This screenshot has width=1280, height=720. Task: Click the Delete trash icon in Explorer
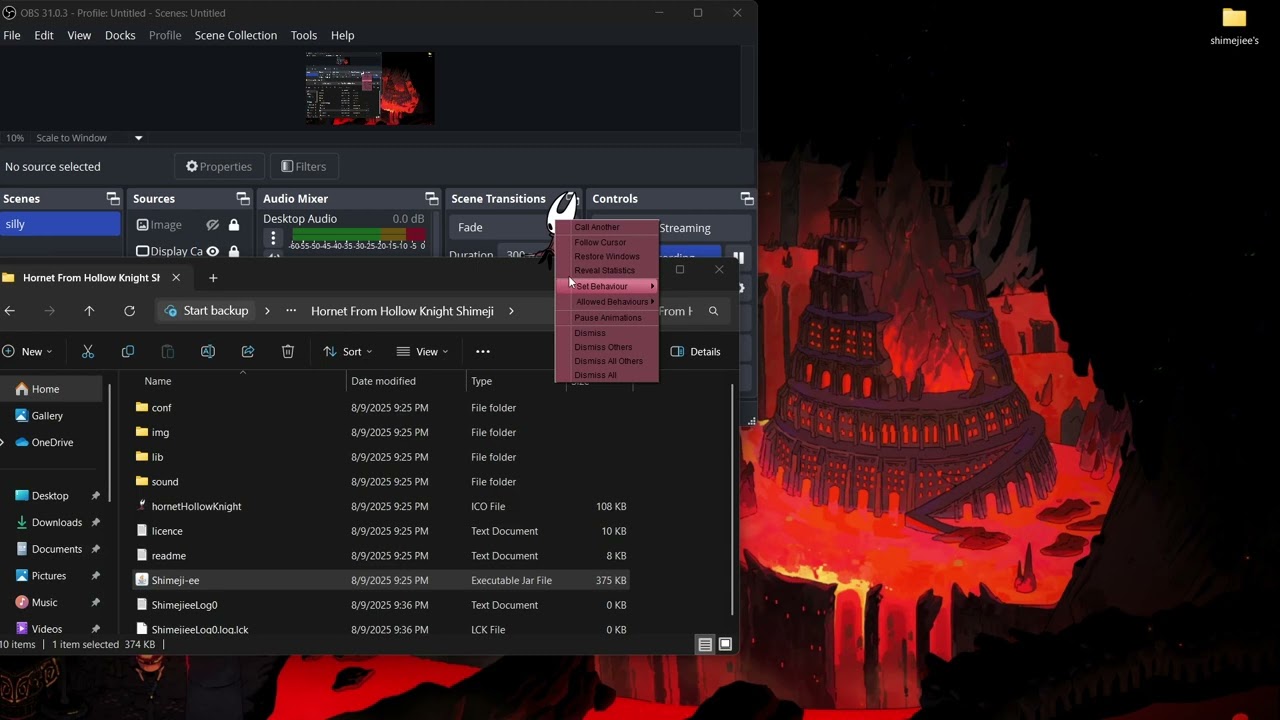tap(288, 351)
